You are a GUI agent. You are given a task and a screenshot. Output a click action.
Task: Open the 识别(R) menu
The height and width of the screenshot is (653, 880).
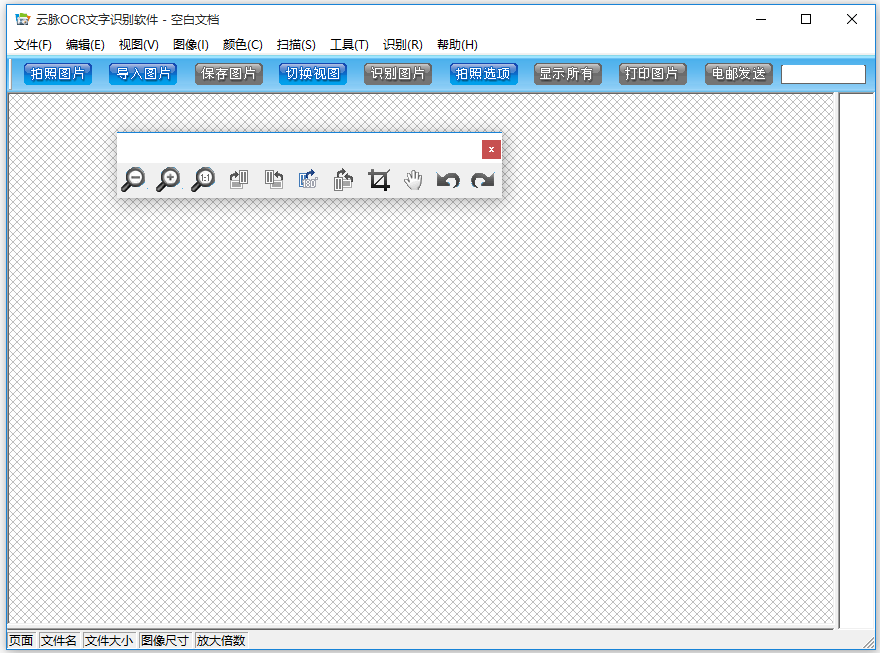(x=402, y=45)
